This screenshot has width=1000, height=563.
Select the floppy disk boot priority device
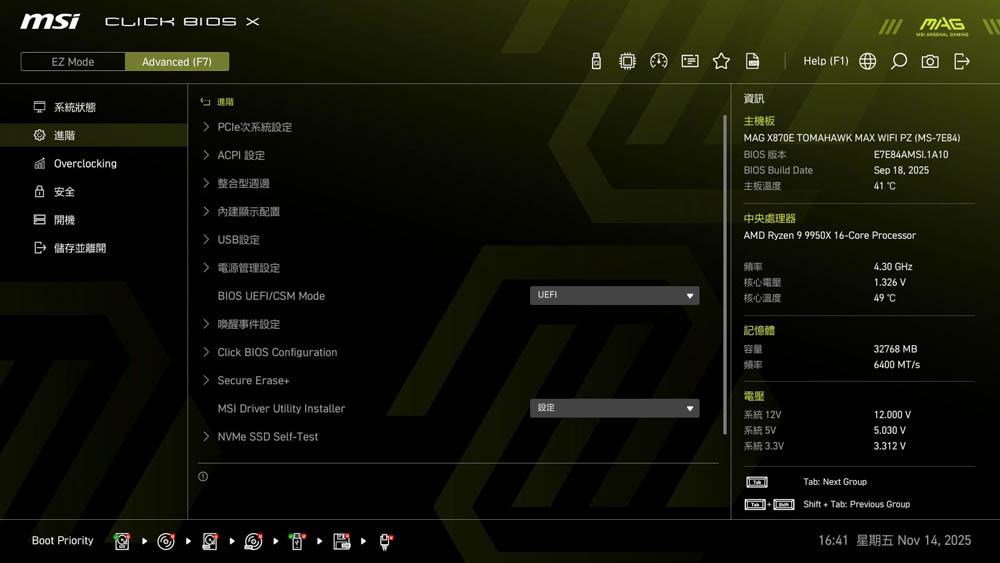[x=342, y=541]
